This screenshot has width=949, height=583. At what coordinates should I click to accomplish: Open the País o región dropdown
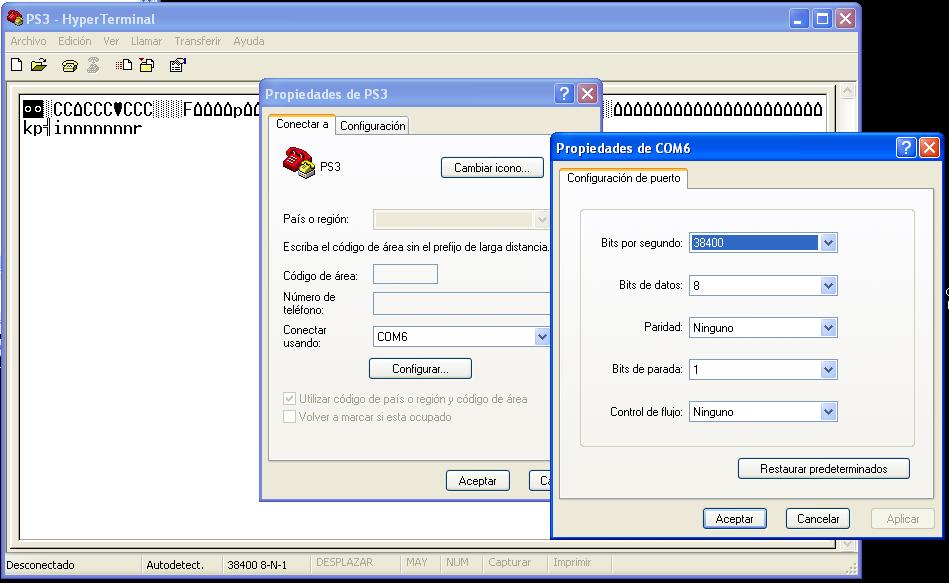pos(542,219)
